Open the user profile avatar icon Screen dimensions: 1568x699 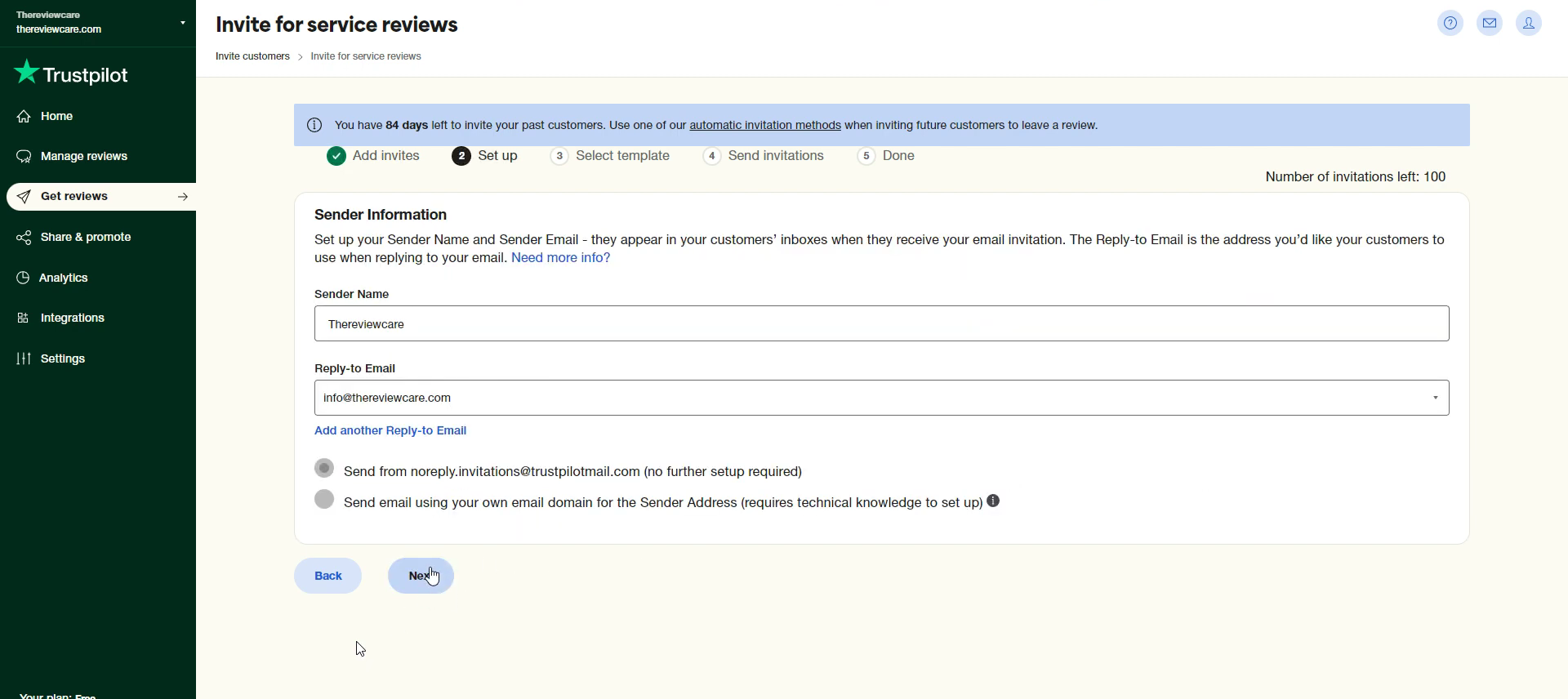point(1529,24)
